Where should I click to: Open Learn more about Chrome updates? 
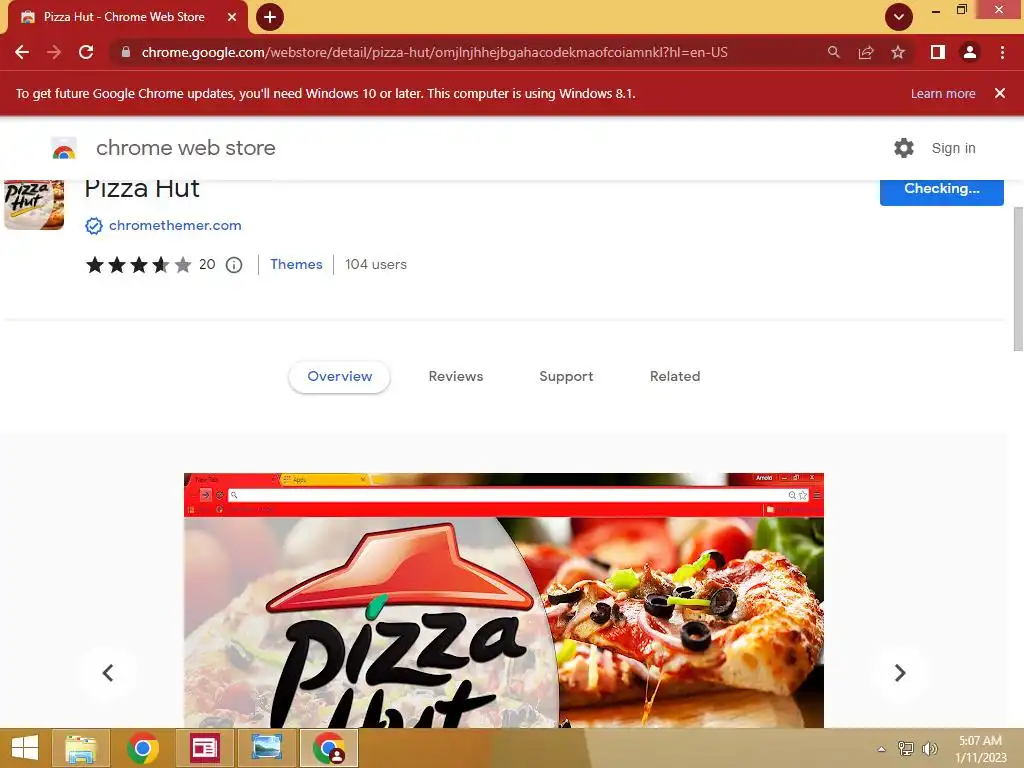[943, 93]
